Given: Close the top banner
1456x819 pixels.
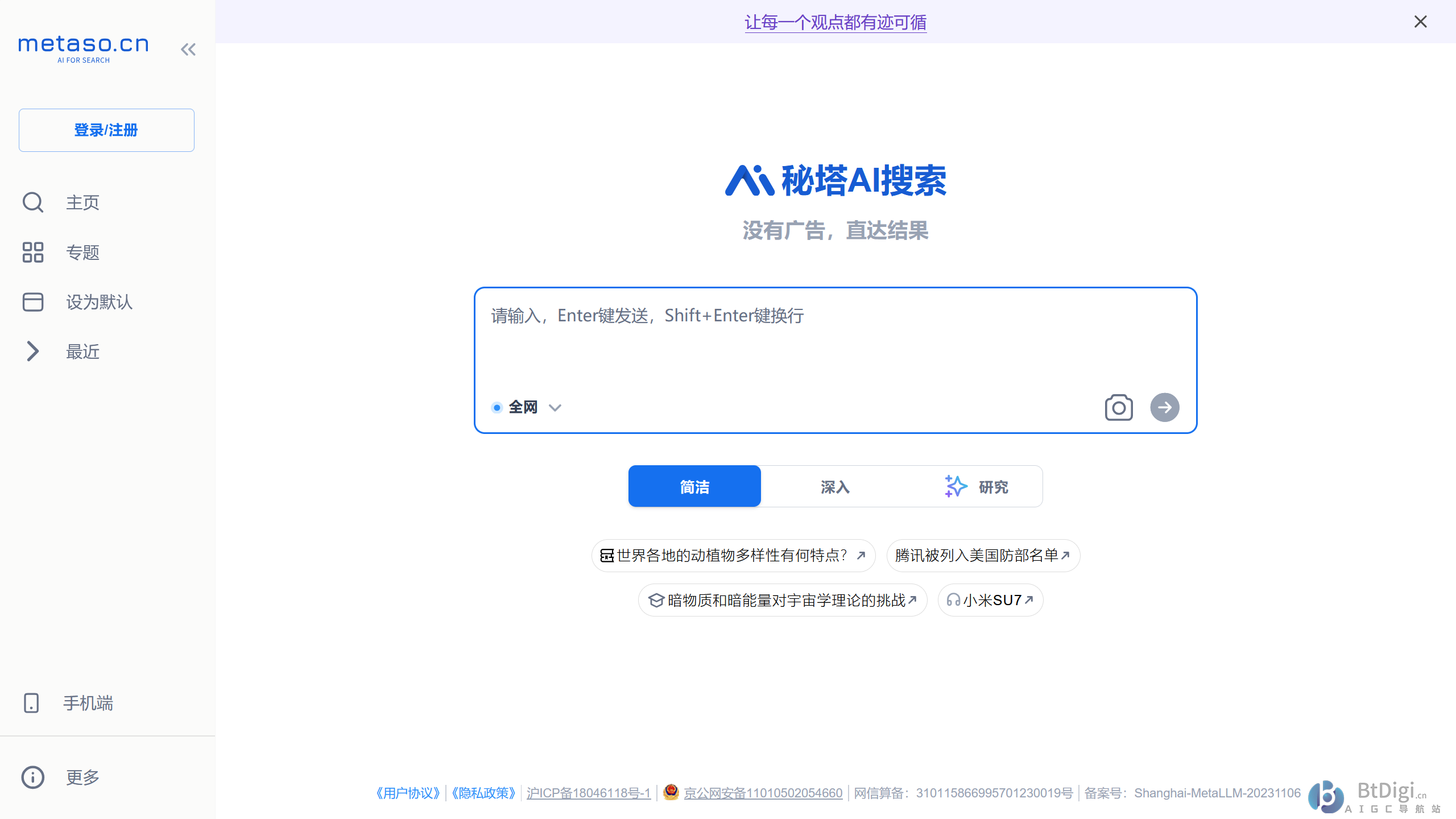Looking at the screenshot, I should [1421, 22].
